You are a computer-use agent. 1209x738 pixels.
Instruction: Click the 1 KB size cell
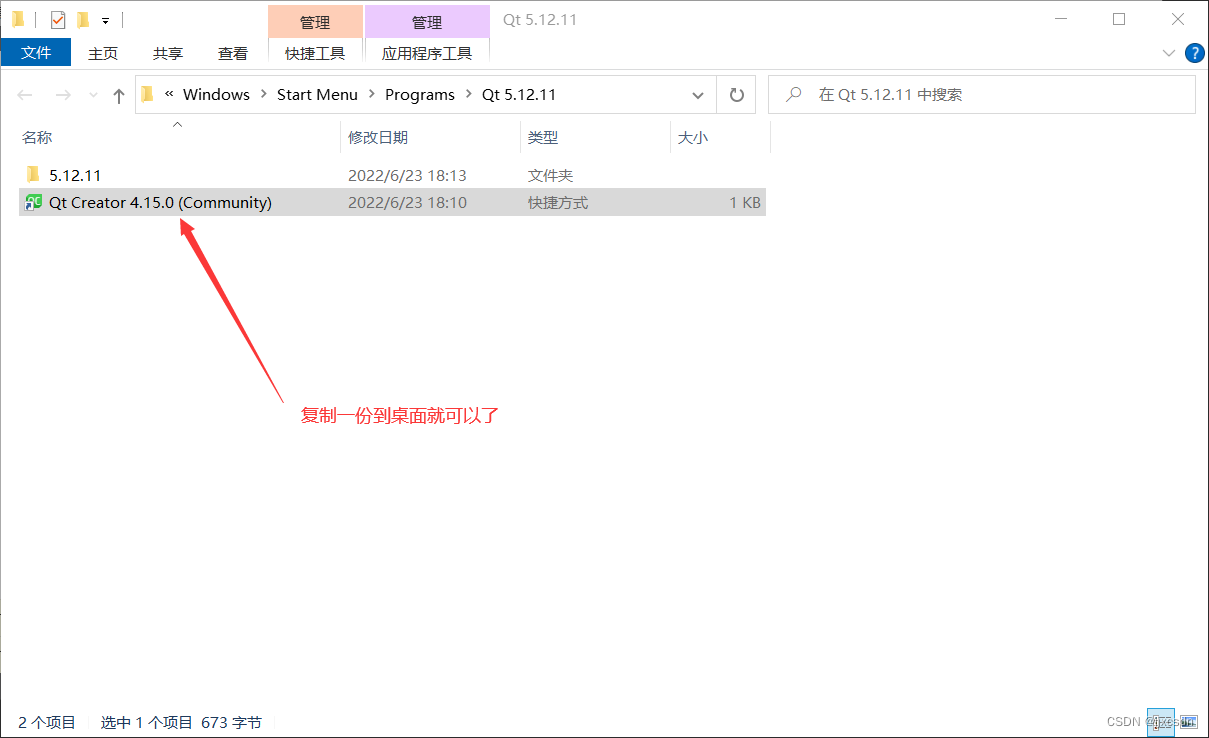point(745,202)
